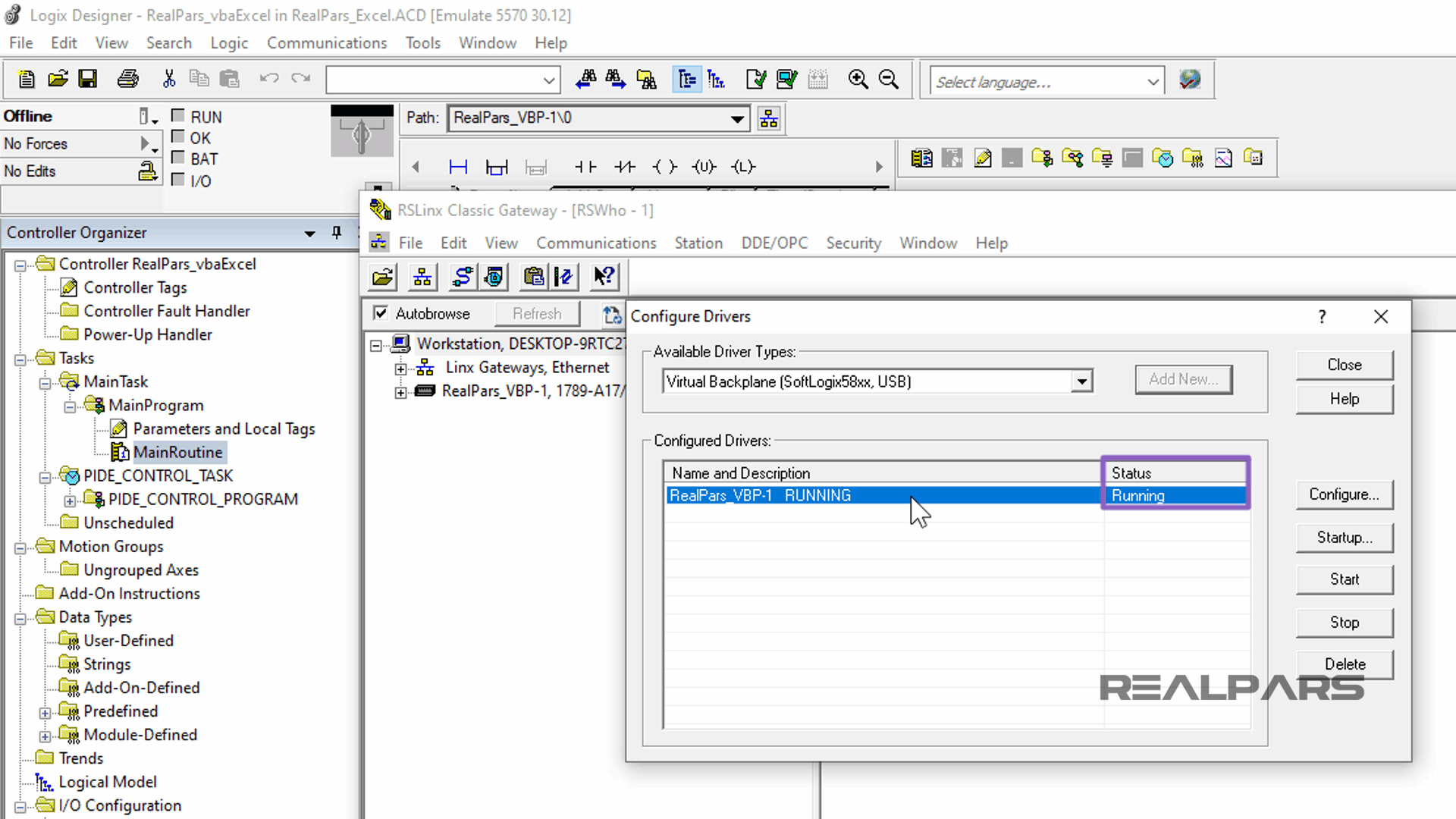Click the Configure... button
Screen dimensions: 1456x819
[x=1345, y=494]
